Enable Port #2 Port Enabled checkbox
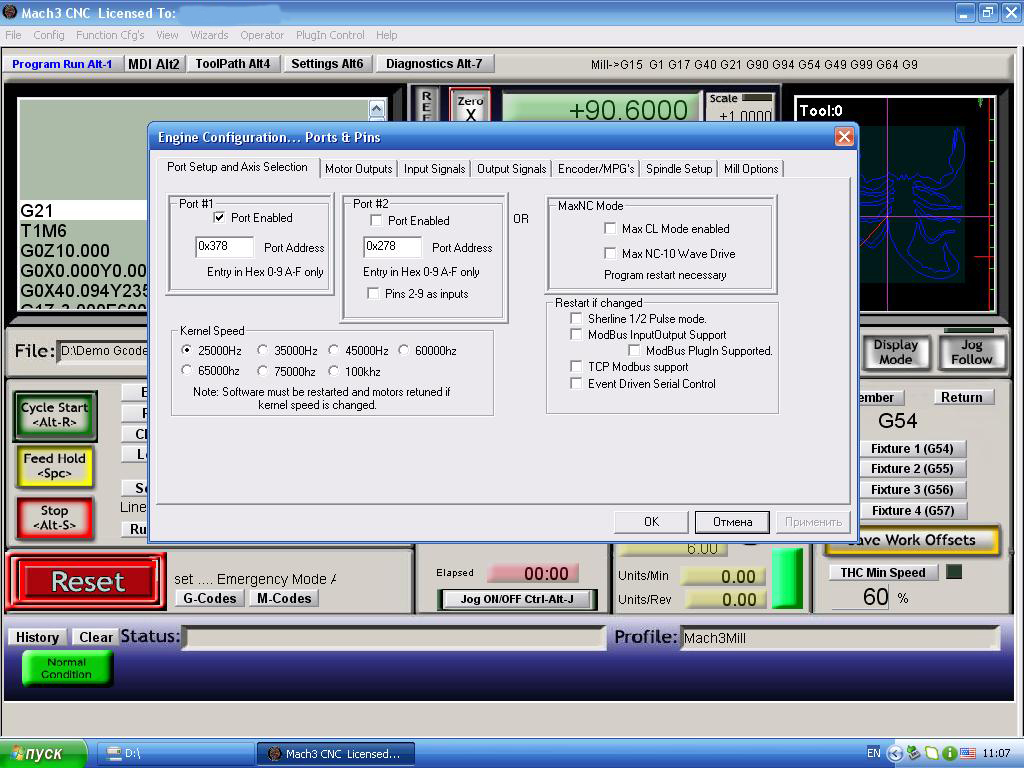 376,220
